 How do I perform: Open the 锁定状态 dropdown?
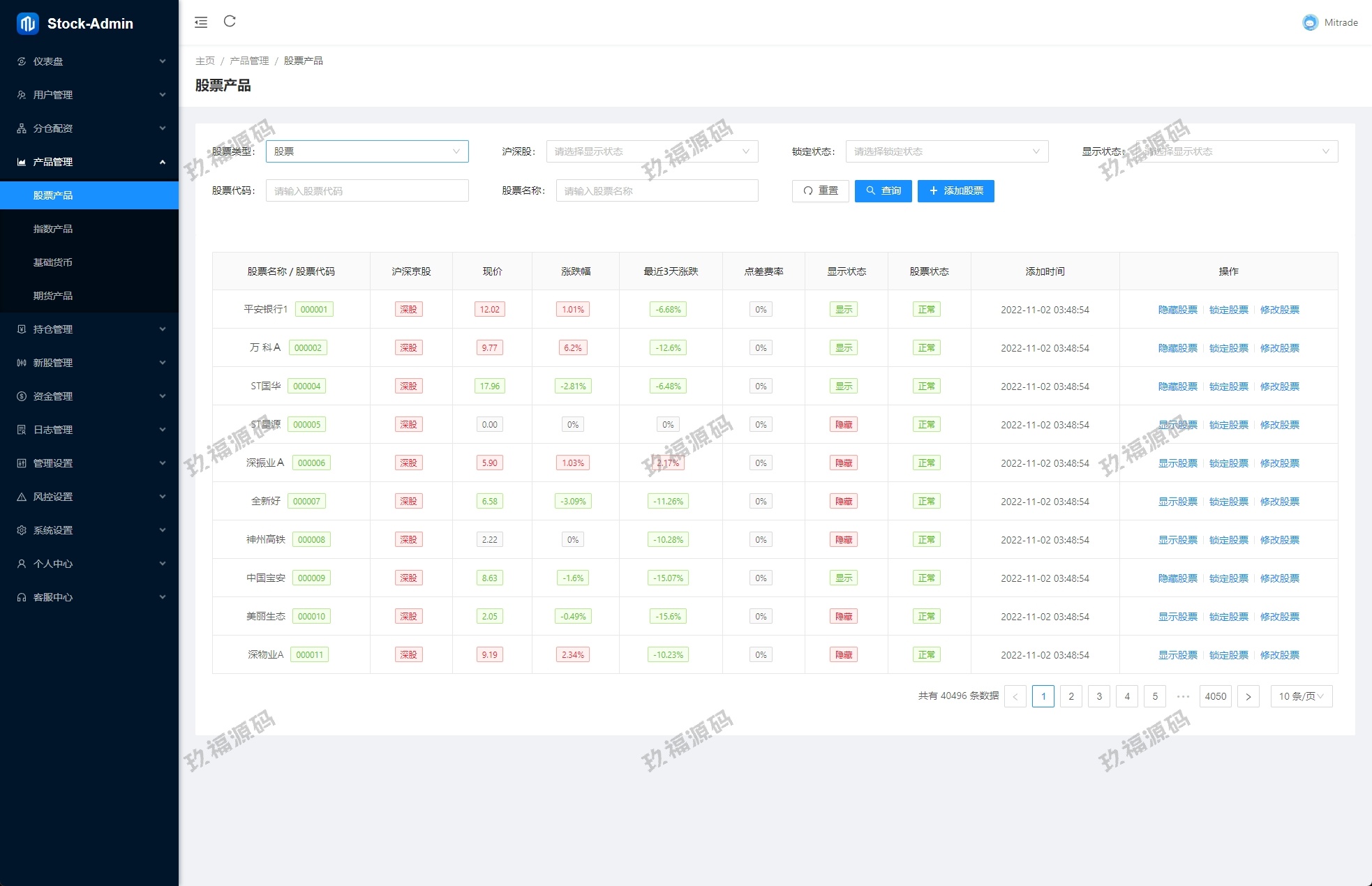[946, 151]
